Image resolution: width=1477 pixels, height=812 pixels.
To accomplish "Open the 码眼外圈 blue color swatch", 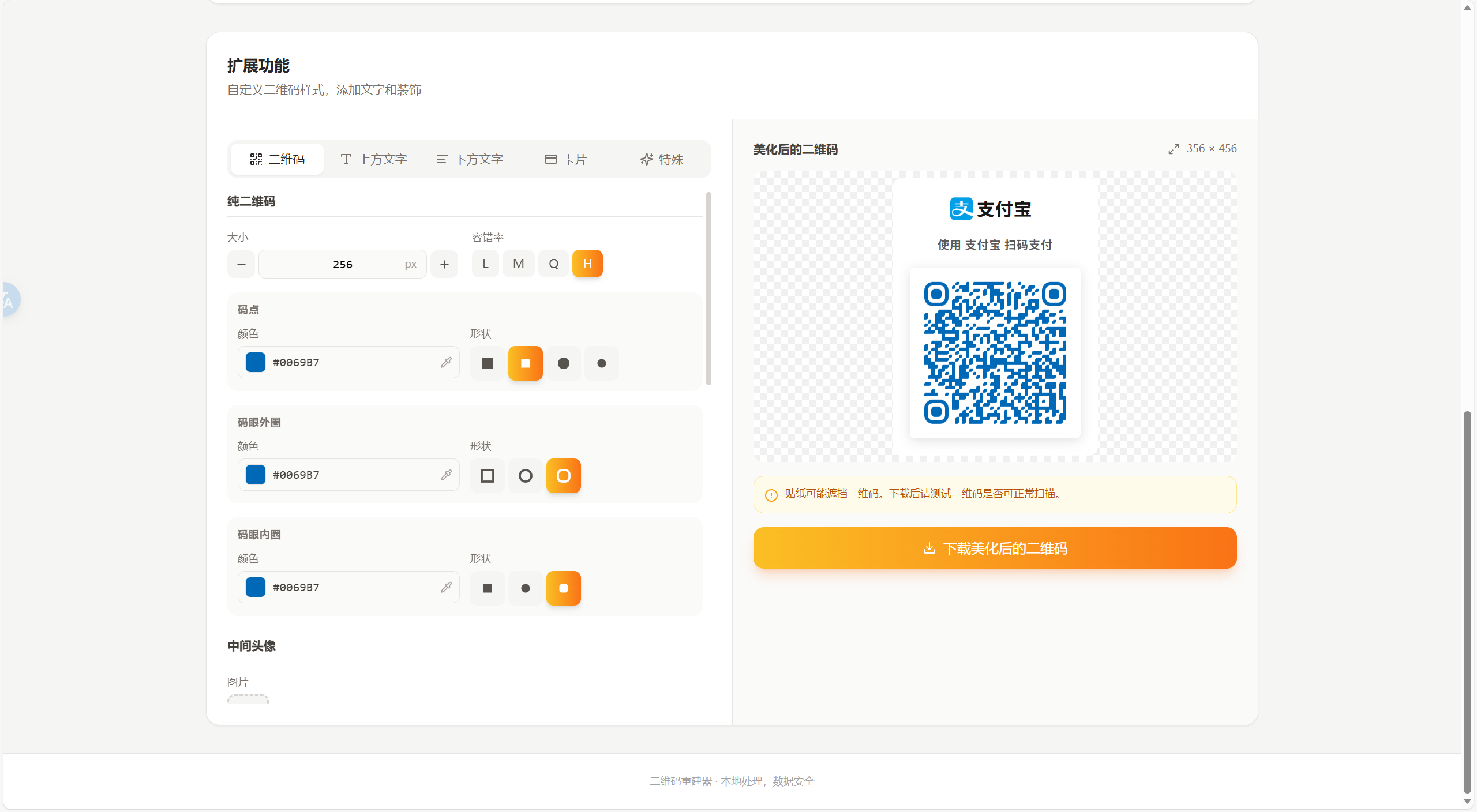I will 256,475.
